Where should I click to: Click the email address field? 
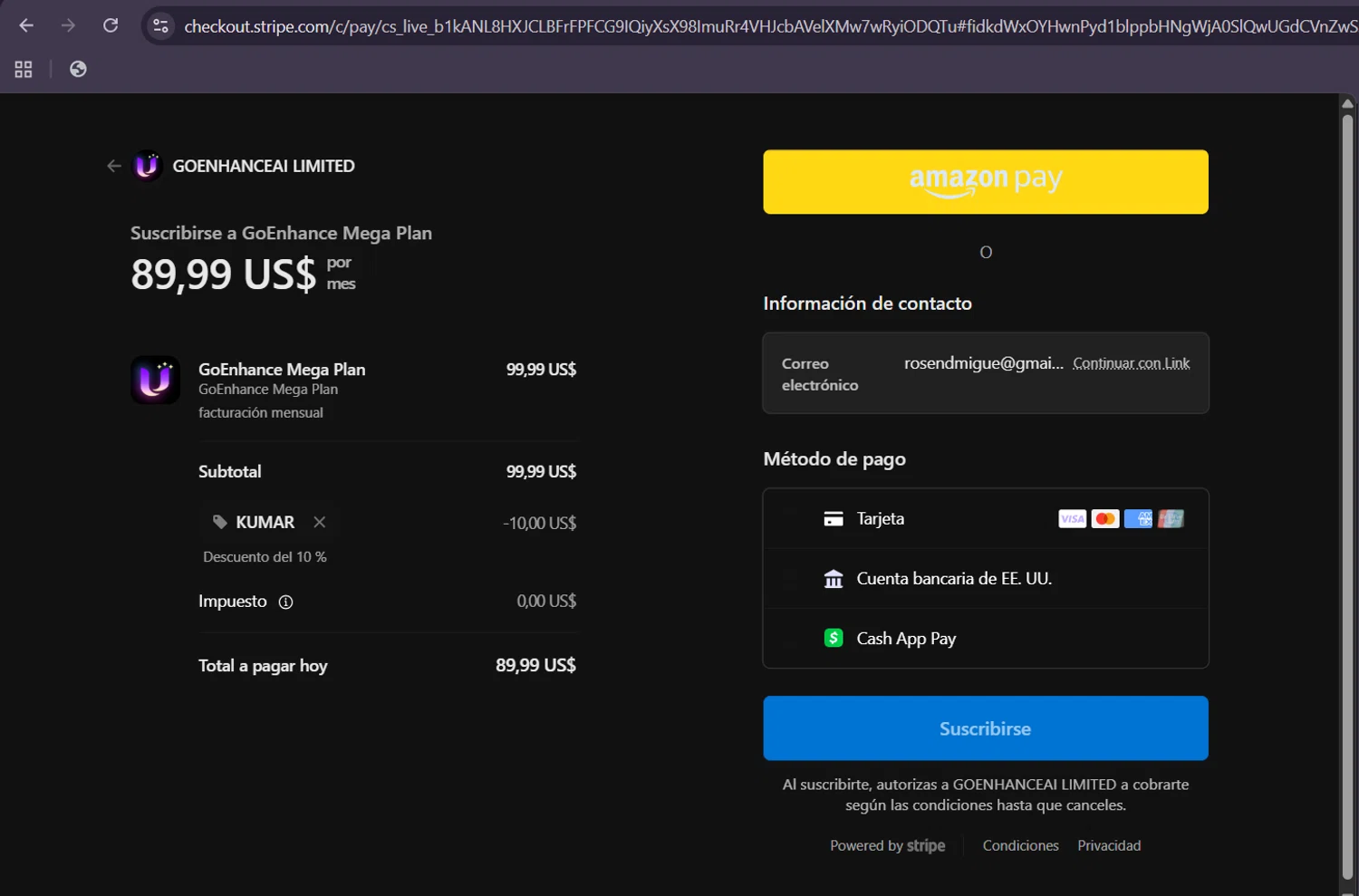coord(986,373)
